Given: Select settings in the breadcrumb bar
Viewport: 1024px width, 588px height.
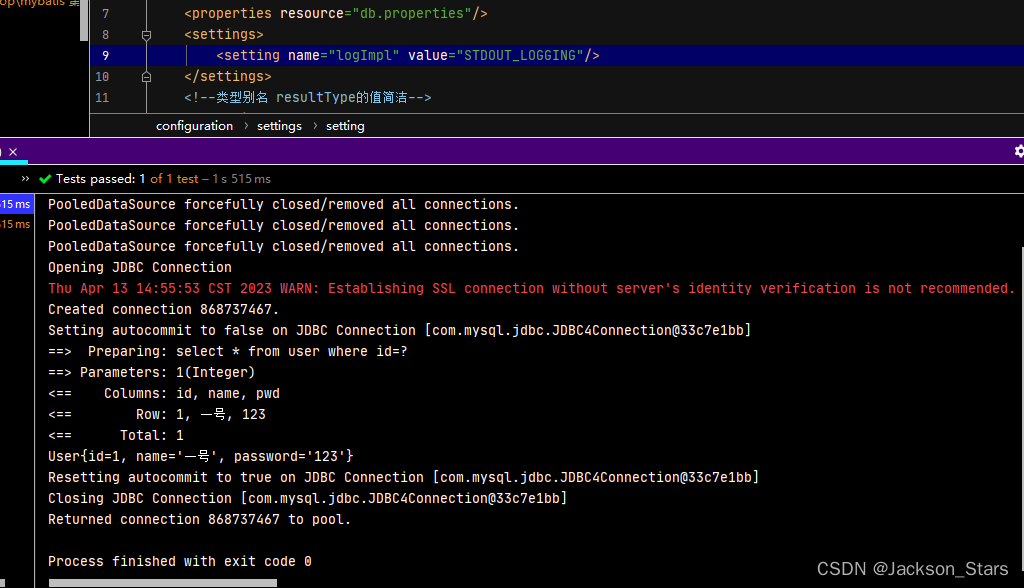Looking at the screenshot, I should click(x=278, y=125).
